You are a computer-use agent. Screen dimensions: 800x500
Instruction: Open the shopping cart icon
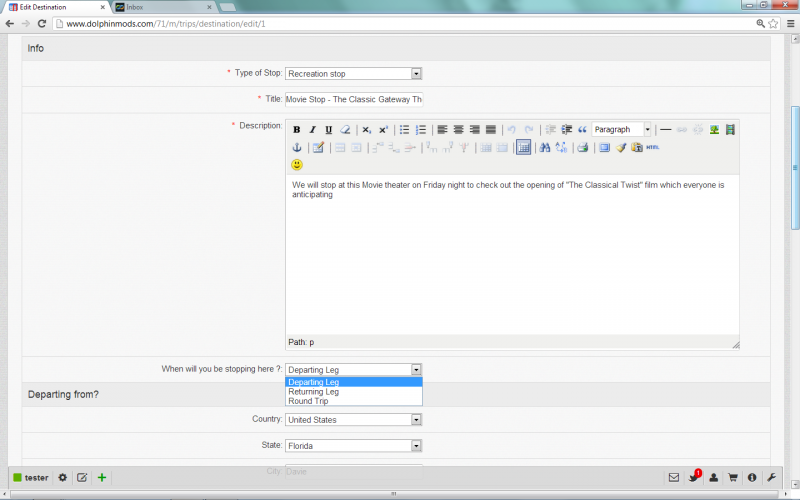733,478
